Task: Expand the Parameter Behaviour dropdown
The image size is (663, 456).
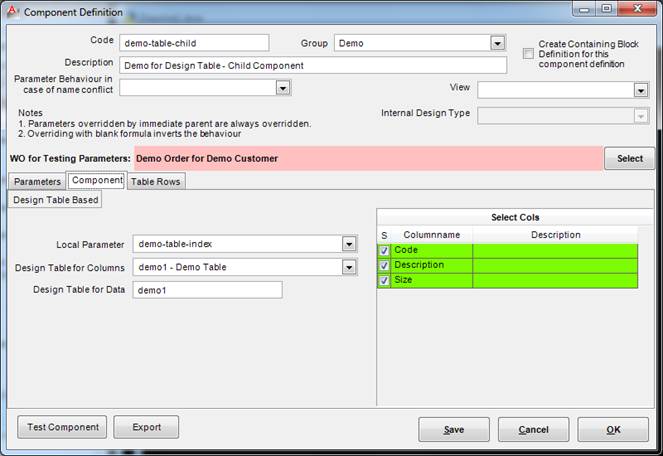Action: [x=283, y=88]
